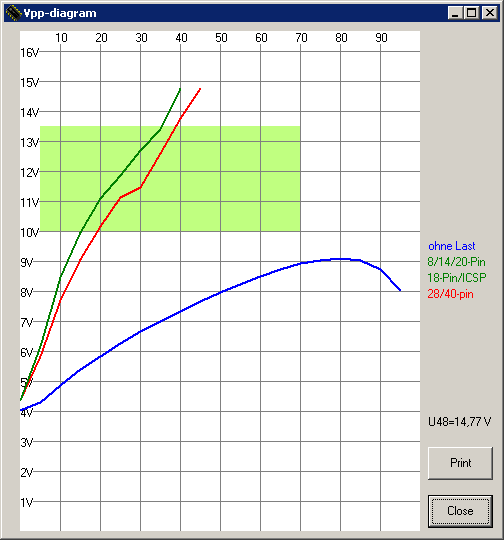The width and height of the screenshot is (504, 540).
Task: Click the '60' top axis label
Action: coord(261,38)
